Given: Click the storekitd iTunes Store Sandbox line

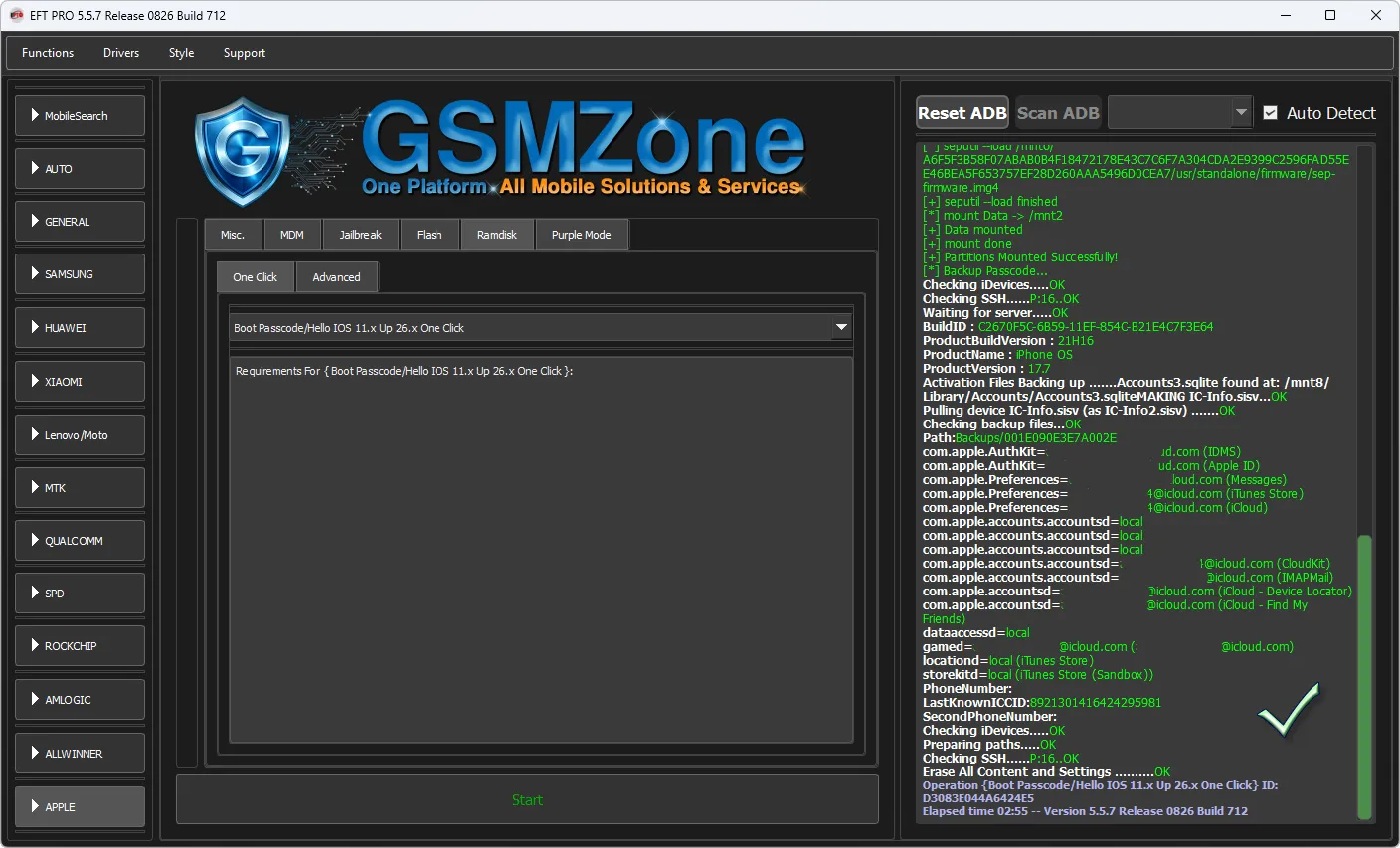Looking at the screenshot, I should [x=1038, y=675].
